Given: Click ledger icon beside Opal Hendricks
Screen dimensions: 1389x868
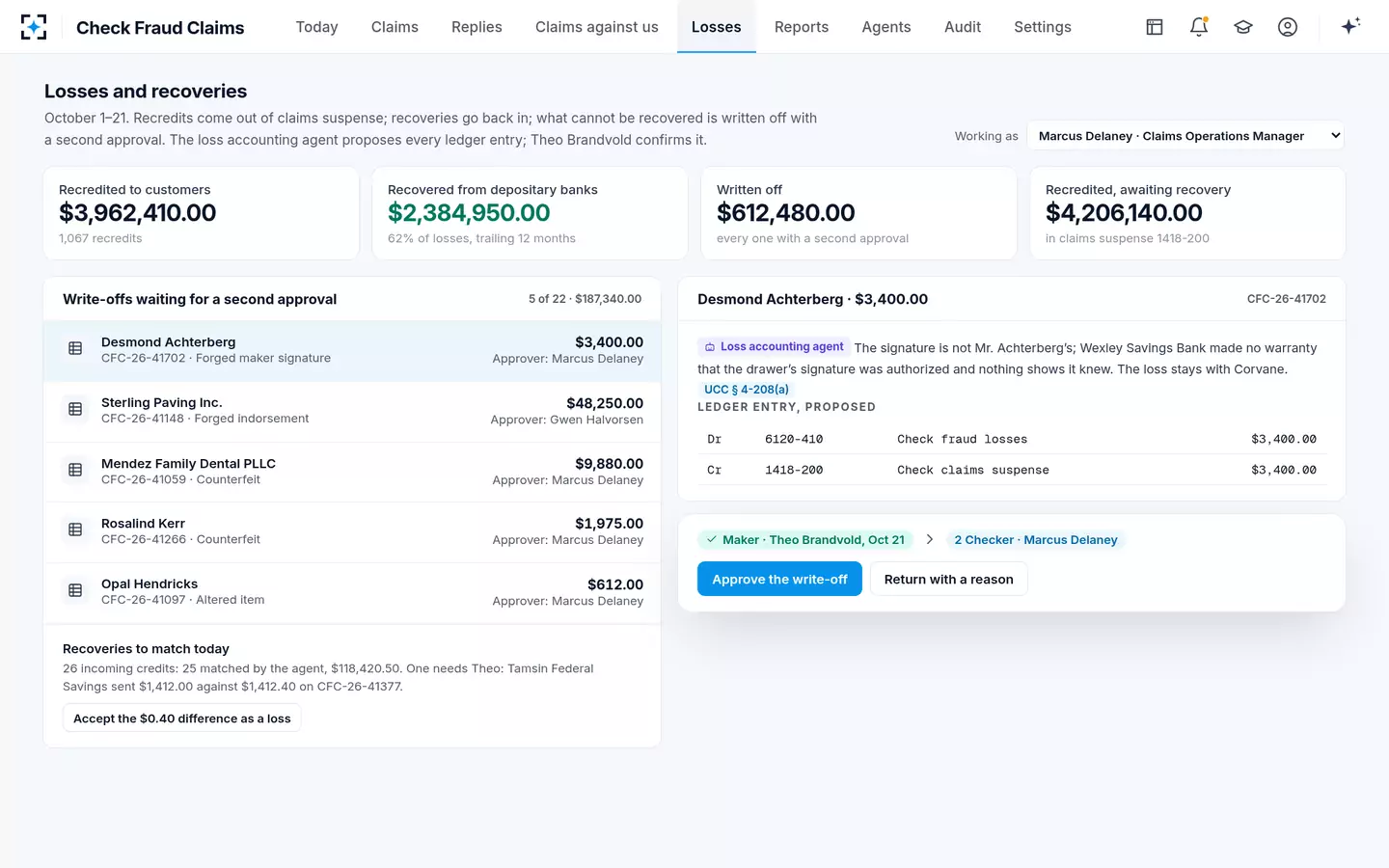Looking at the screenshot, I should pyautogui.click(x=75, y=590).
